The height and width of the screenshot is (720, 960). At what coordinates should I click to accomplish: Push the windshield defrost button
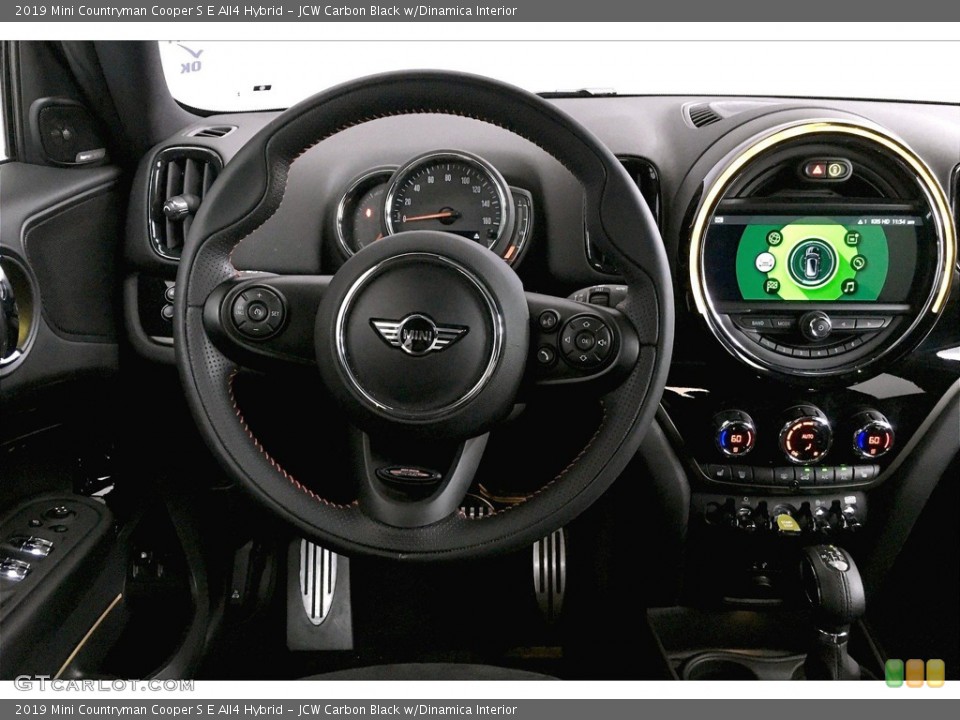[743, 474]
